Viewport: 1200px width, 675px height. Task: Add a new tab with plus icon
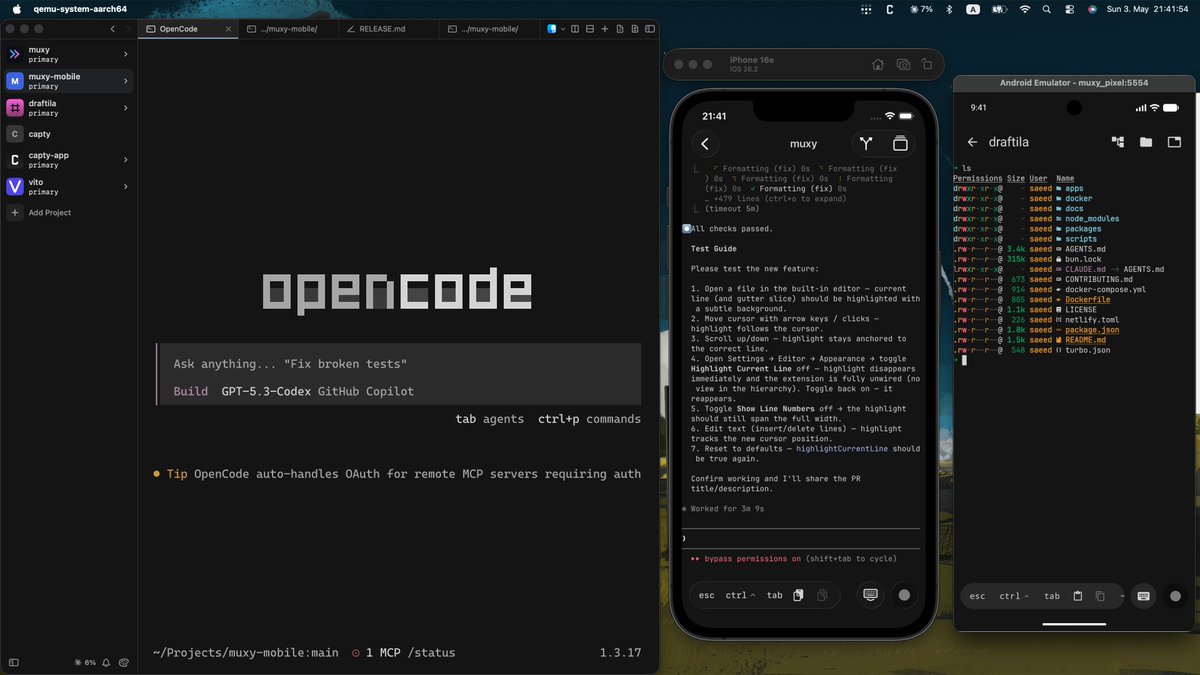[x=605, y=29]
